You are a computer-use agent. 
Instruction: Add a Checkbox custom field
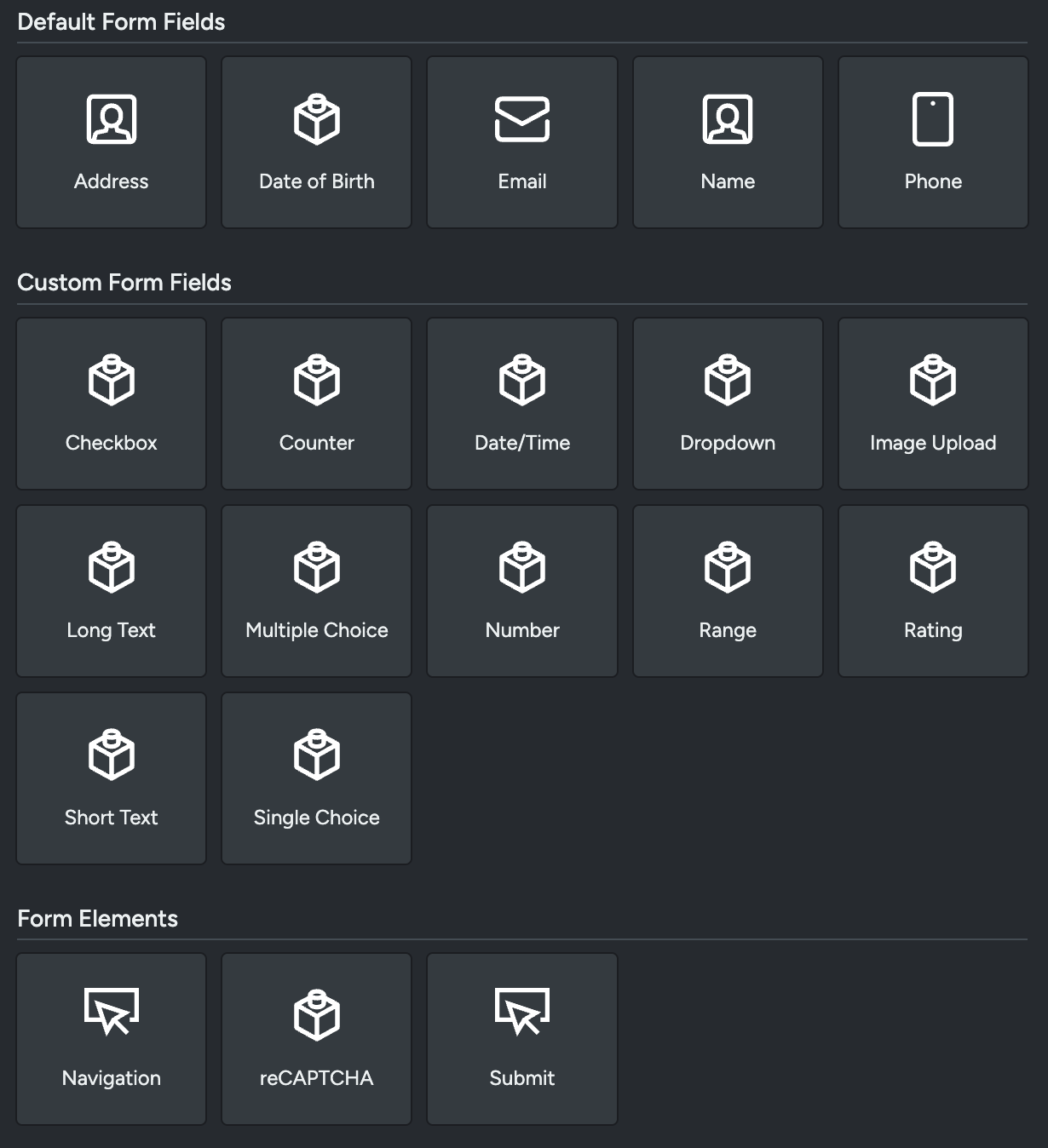[x=112, y=404]
